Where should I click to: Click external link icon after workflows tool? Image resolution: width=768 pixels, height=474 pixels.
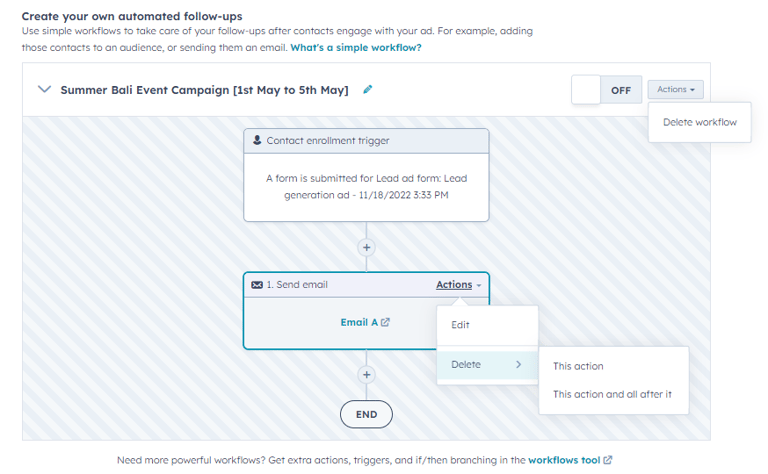click(x=608, y=460)
